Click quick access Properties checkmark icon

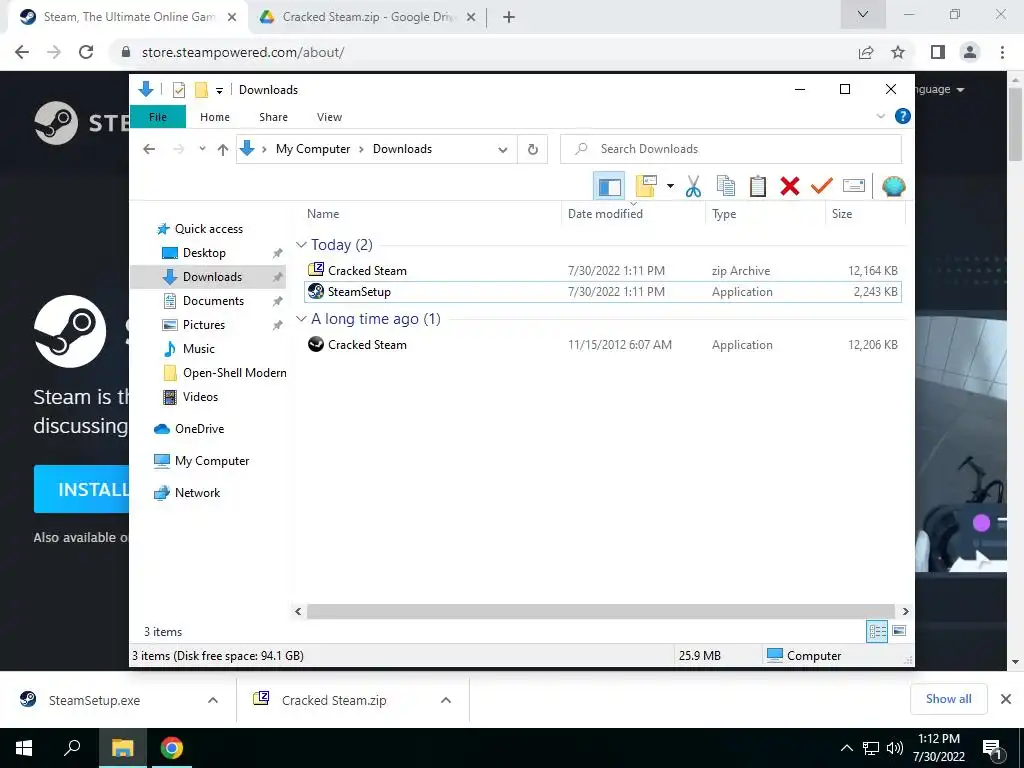click(178, 89)
